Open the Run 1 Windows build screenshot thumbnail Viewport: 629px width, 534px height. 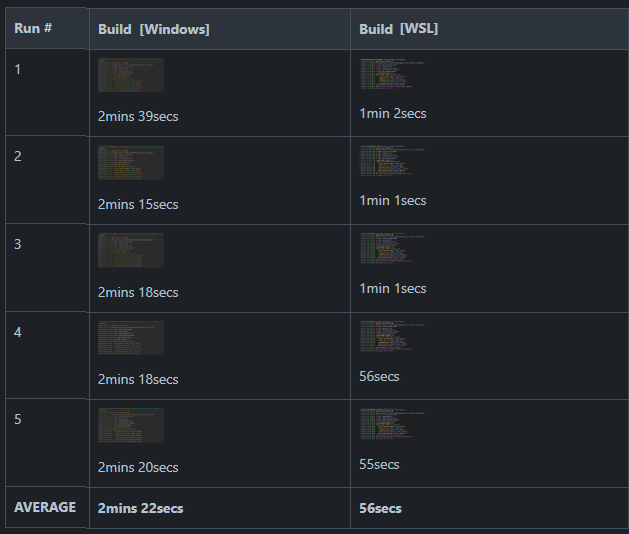pos(131,76)
